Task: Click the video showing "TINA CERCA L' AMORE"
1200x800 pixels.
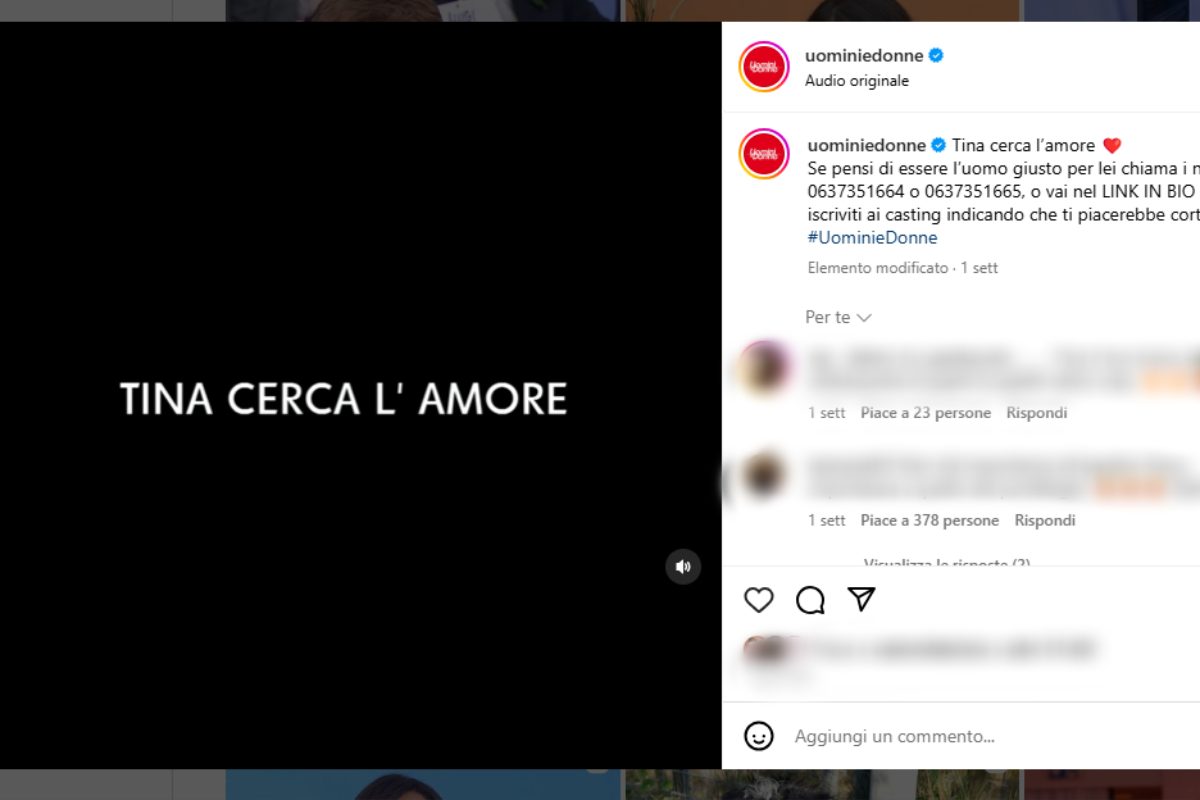Action: 360,396
